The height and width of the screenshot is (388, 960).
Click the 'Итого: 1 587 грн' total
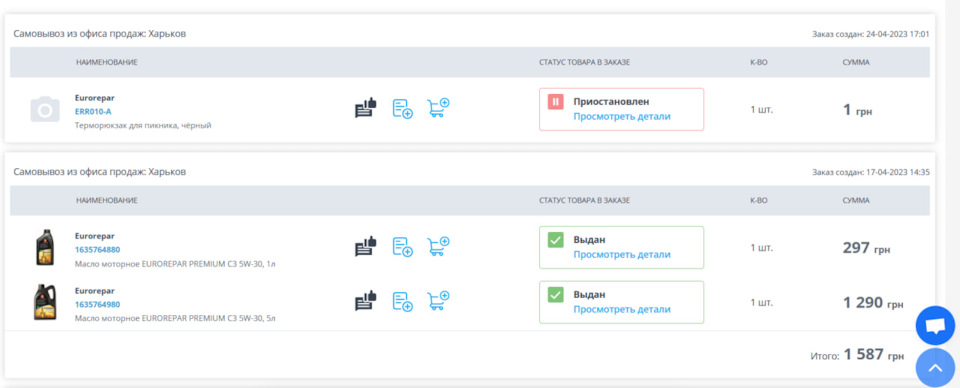tap(857, 354)
